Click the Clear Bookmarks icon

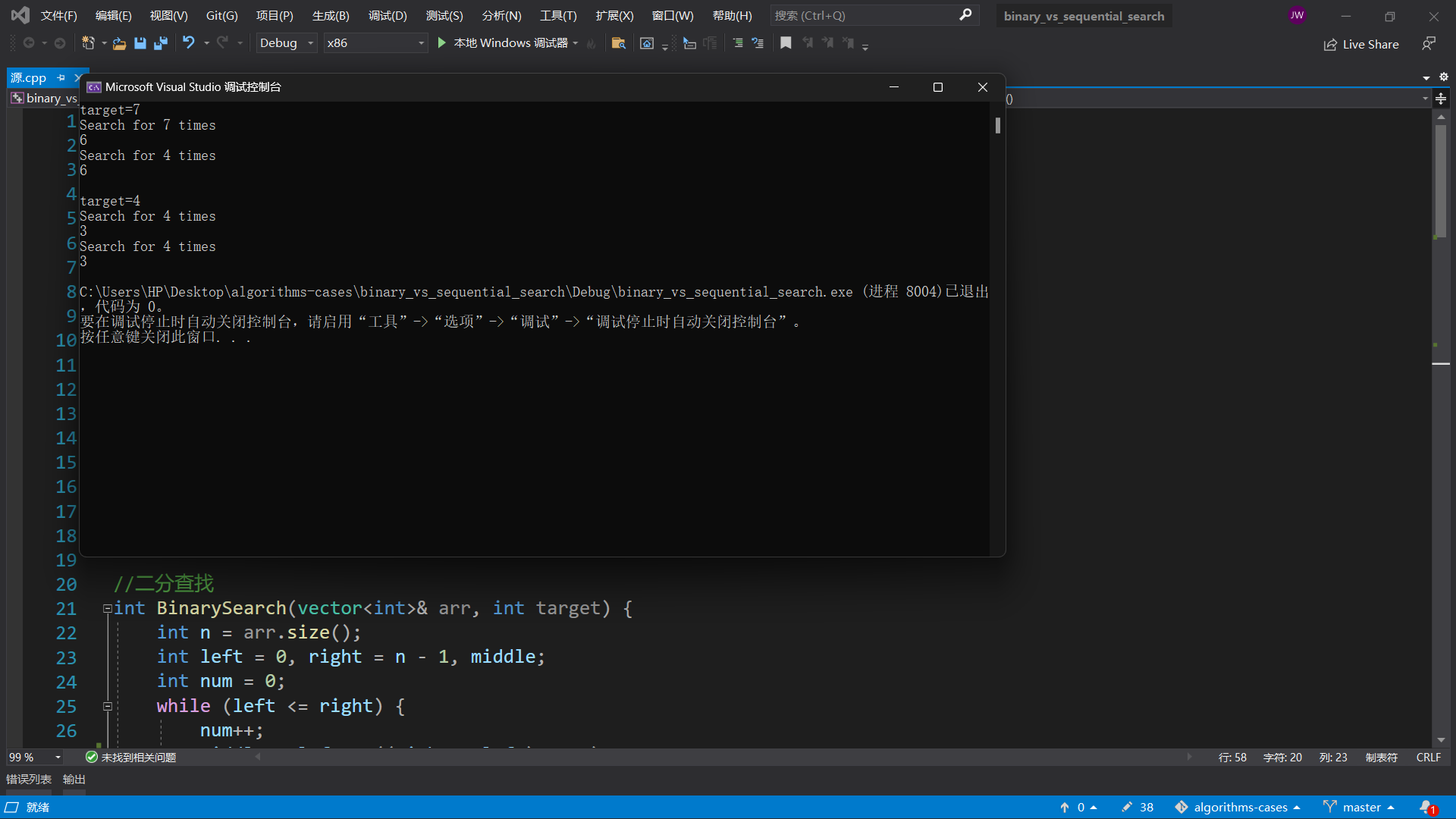tap(848, 43)
